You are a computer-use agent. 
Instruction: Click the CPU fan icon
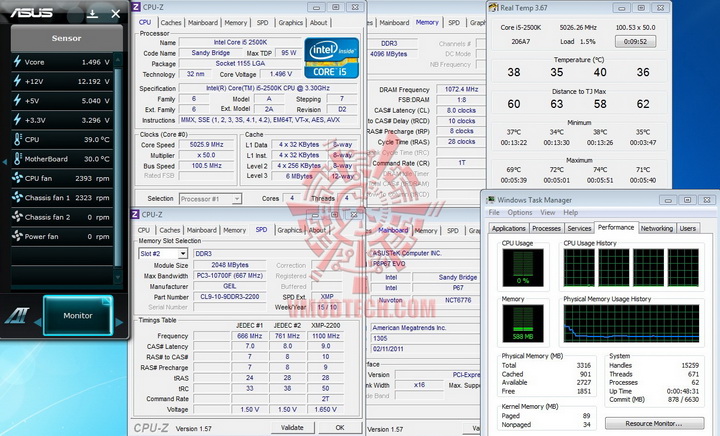tap(17, 178)
